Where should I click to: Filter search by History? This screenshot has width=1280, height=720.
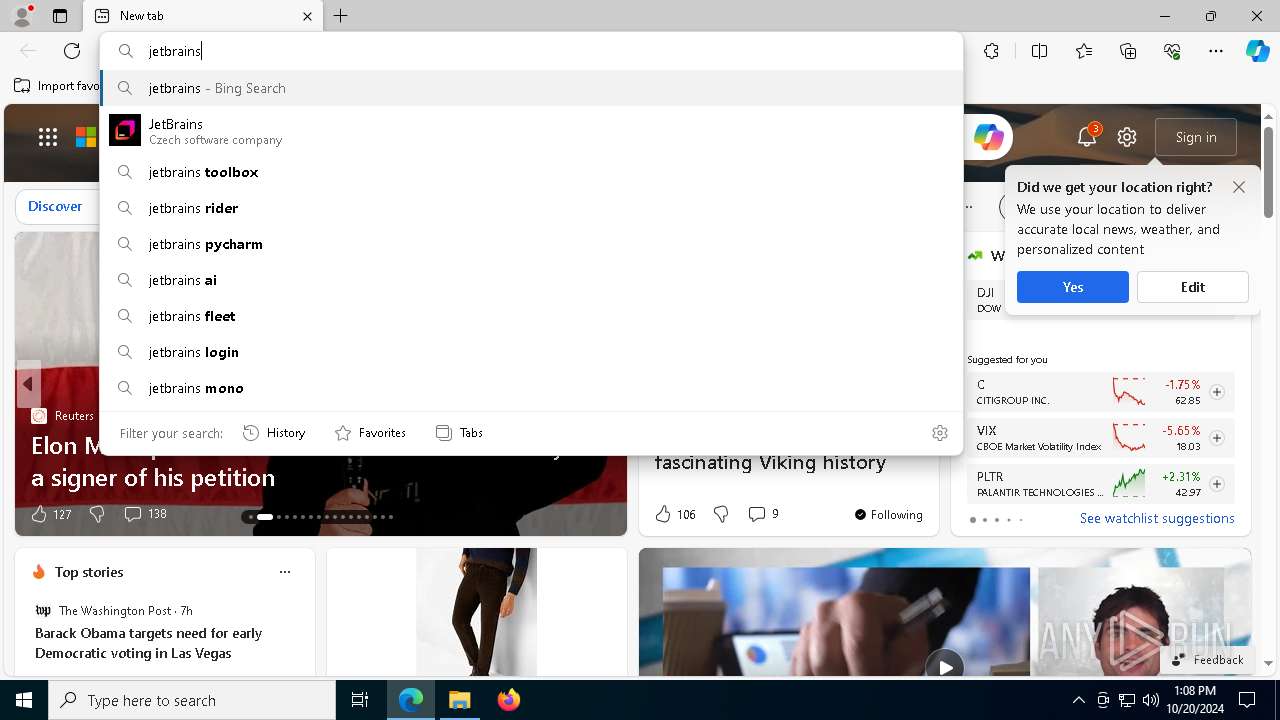274,433
